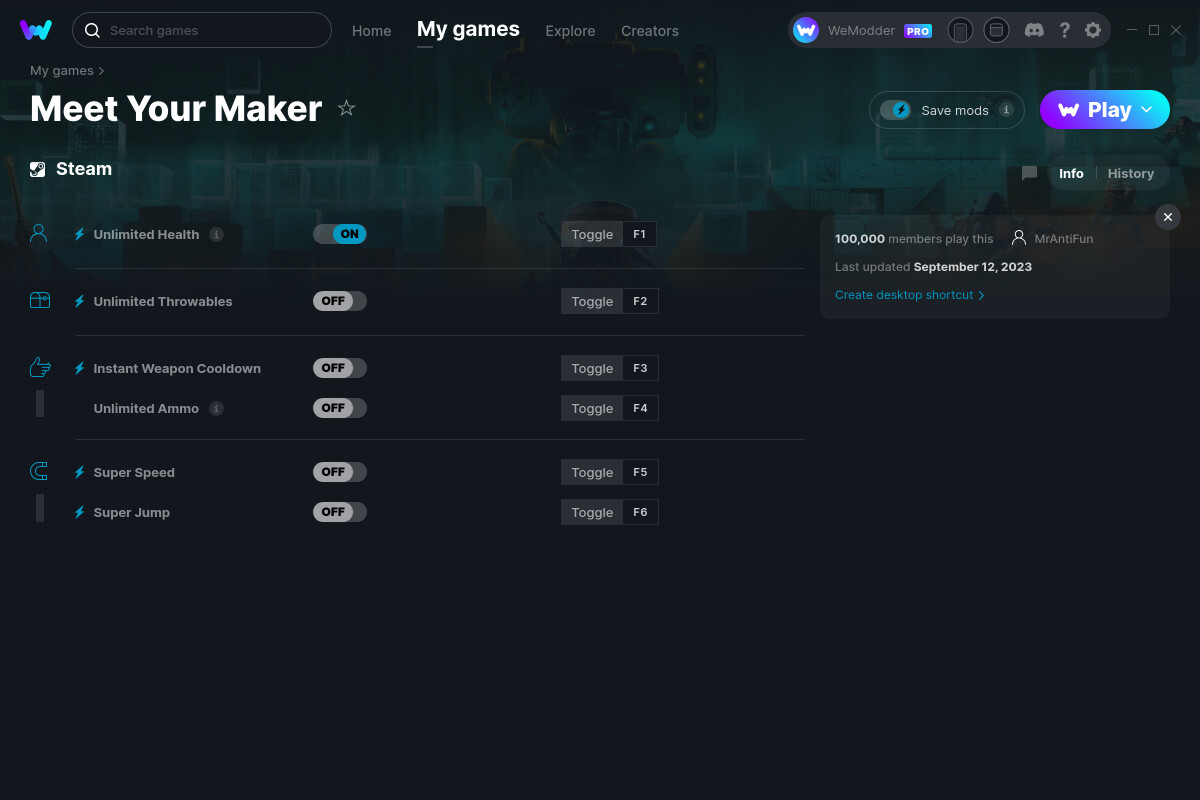This screenshot has width=1200, height=800.
Task: Favorite Meet Your Maker with the star
Action: click(346, 107)
